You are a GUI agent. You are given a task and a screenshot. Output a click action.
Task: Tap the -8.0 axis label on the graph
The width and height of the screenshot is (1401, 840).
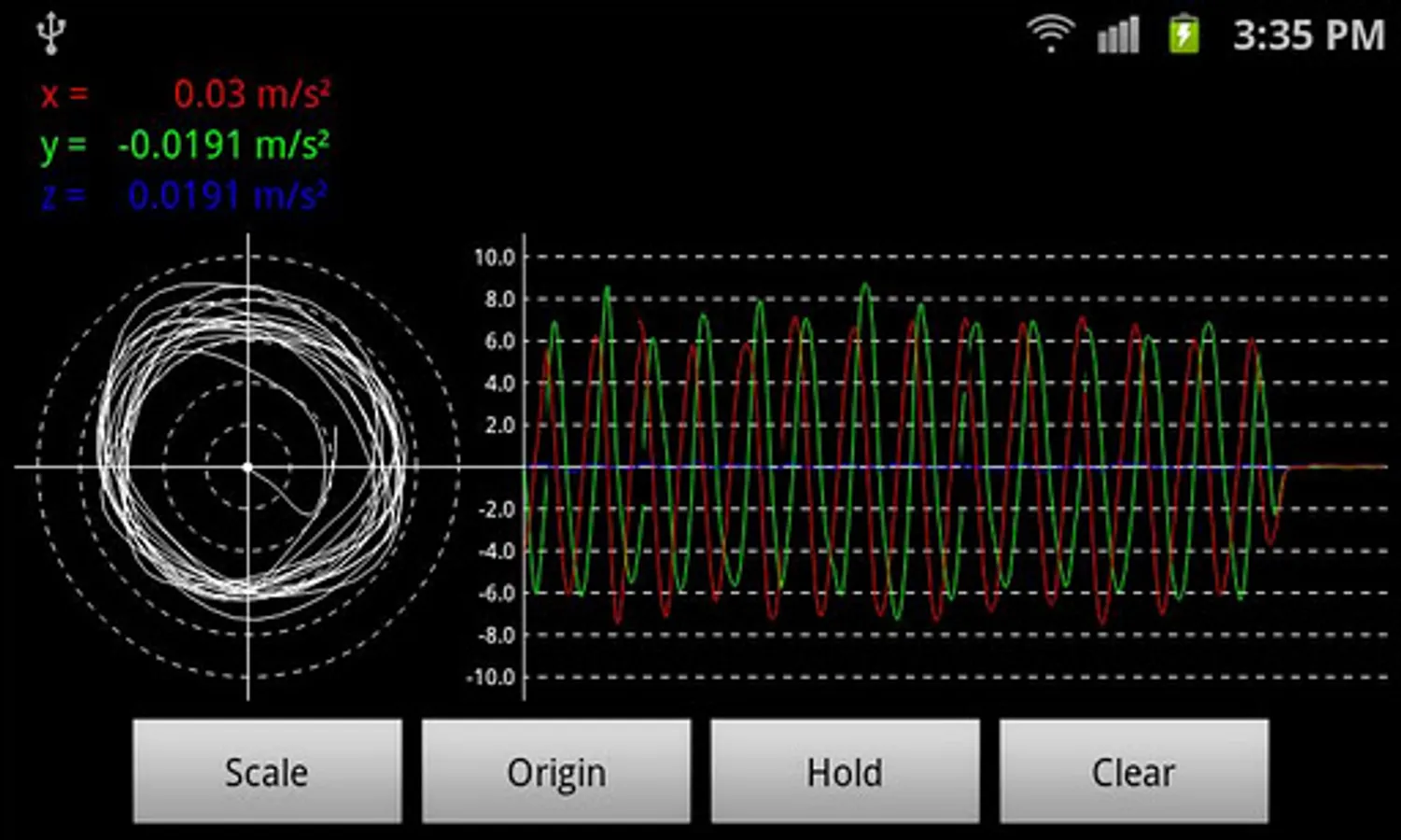click(x=496, y=635)
